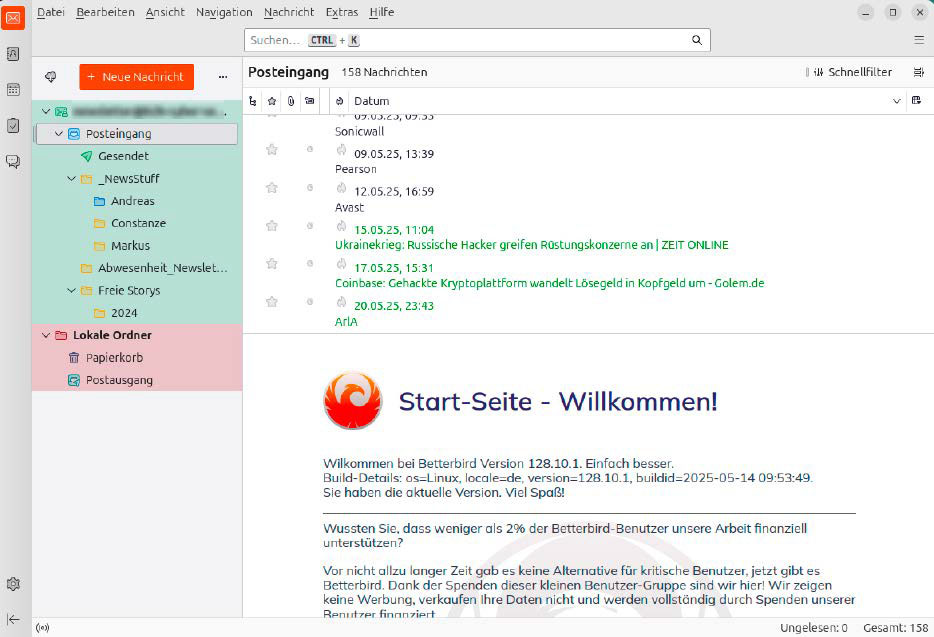This screenshot has height=637, width=934.
Task: Toggle read status of the Coinbase message
Action: (x=310, y=264)
